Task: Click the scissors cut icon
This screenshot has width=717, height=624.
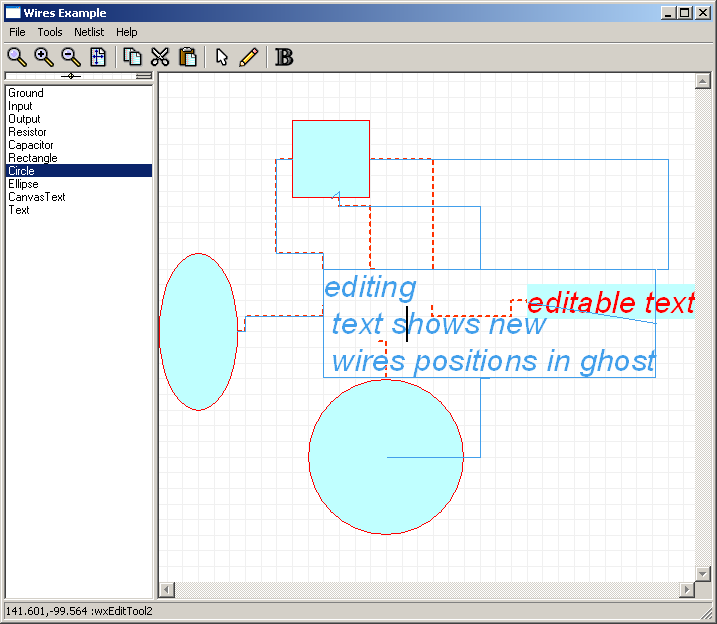Action: pos(160,57)
